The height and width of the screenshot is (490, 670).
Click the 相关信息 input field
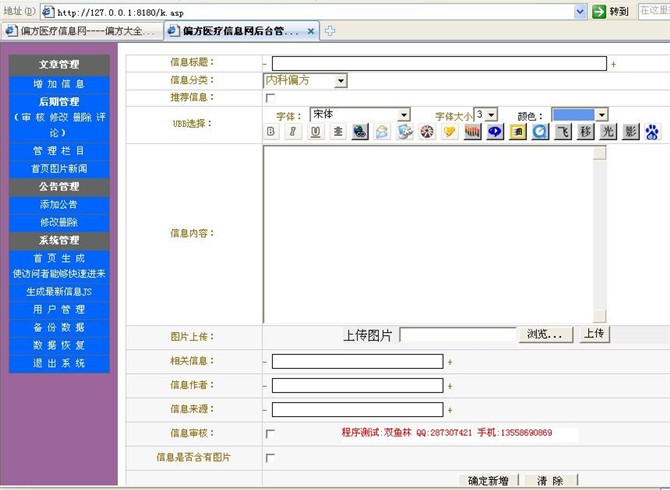358,361
